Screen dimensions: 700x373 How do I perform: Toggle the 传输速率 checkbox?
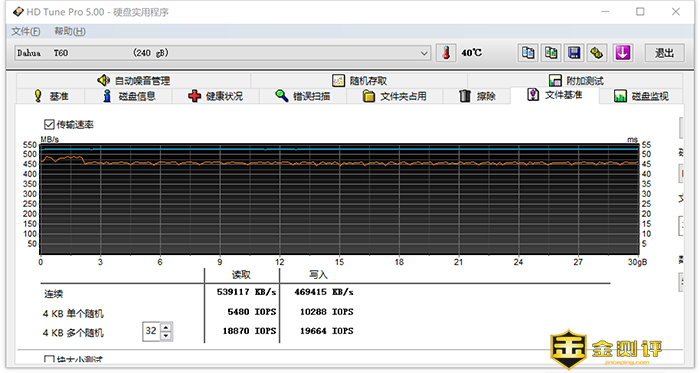(49, 124)
